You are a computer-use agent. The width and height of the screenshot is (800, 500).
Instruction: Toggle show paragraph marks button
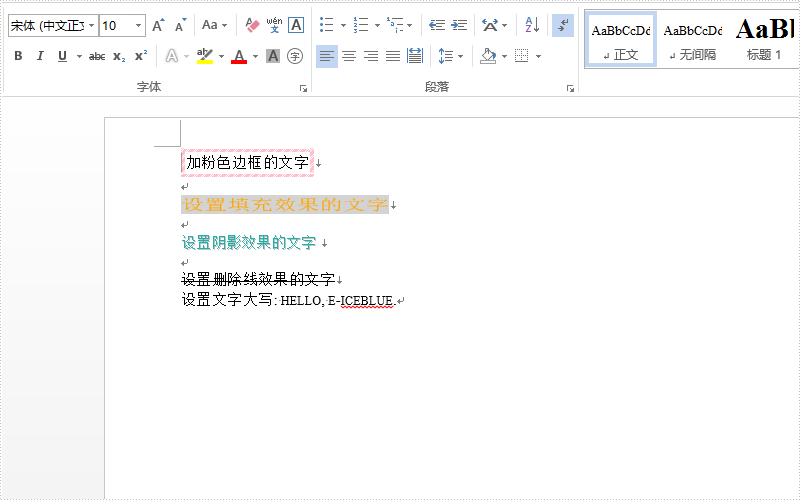click(563, 25)
